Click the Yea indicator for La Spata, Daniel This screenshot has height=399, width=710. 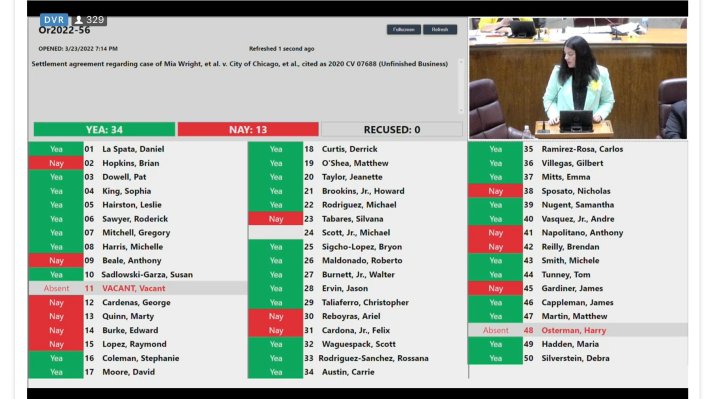pos(56,149)
